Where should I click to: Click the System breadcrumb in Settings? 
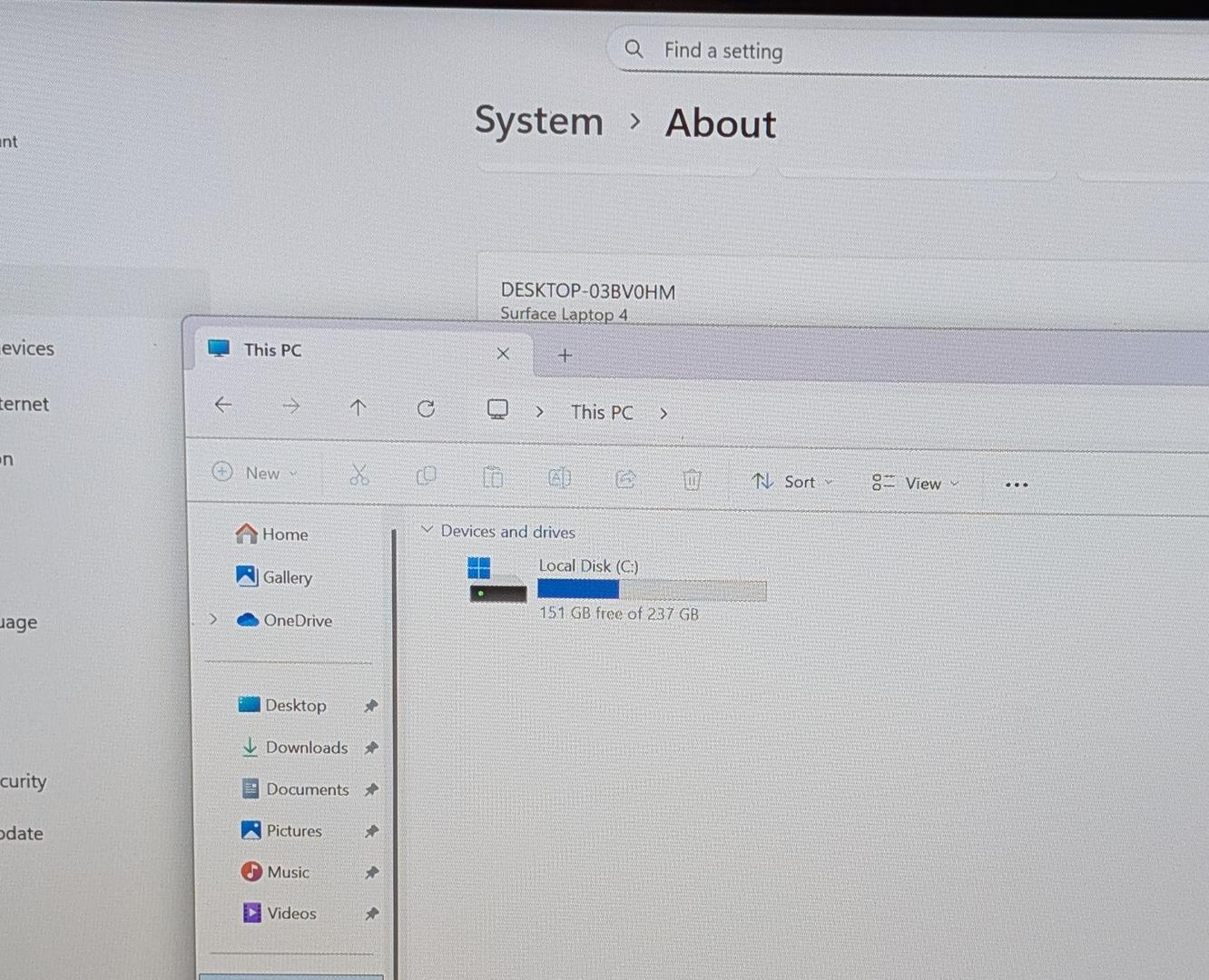pos(539,121)
